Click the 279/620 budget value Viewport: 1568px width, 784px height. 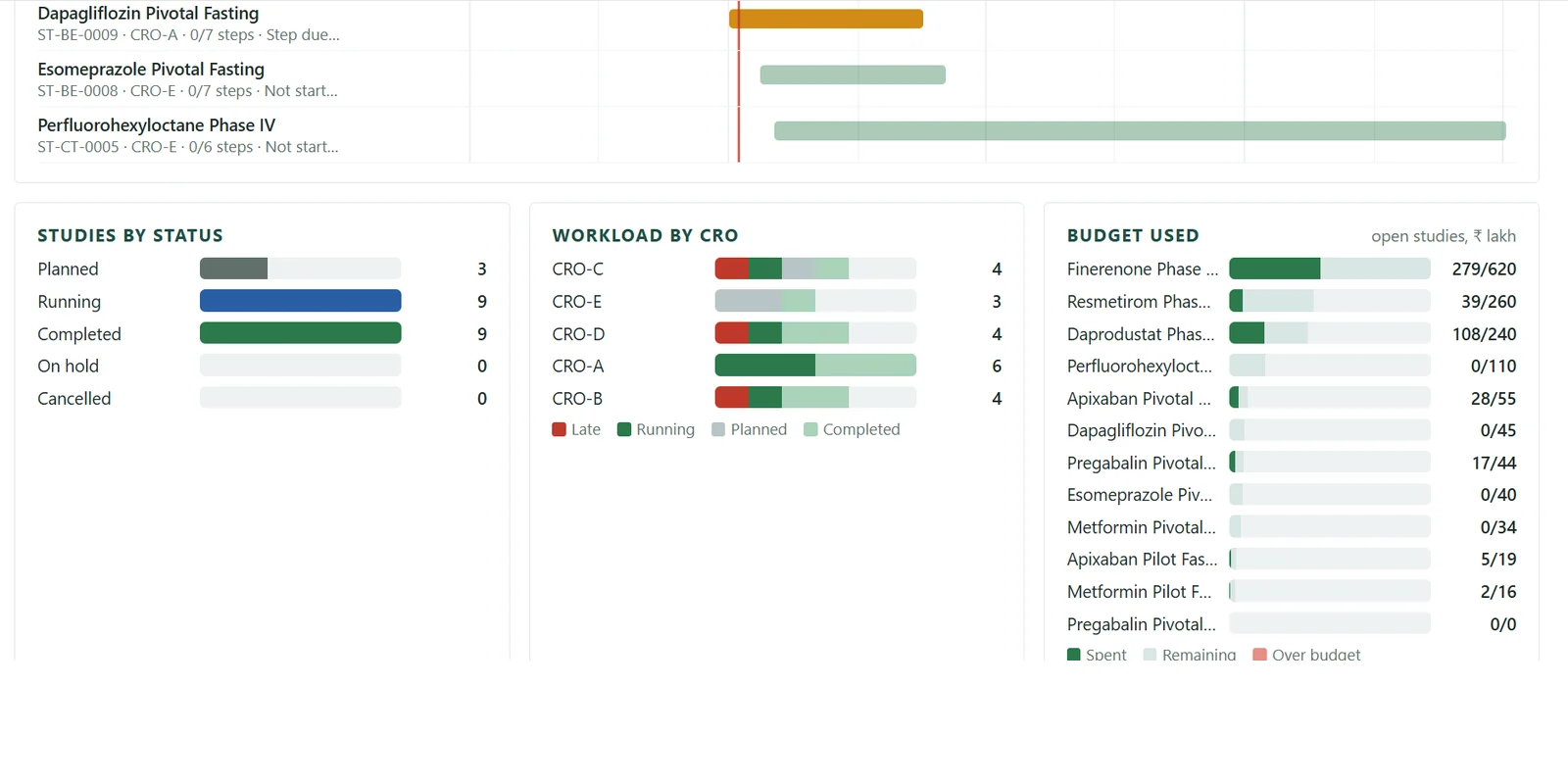(1484, 269)
